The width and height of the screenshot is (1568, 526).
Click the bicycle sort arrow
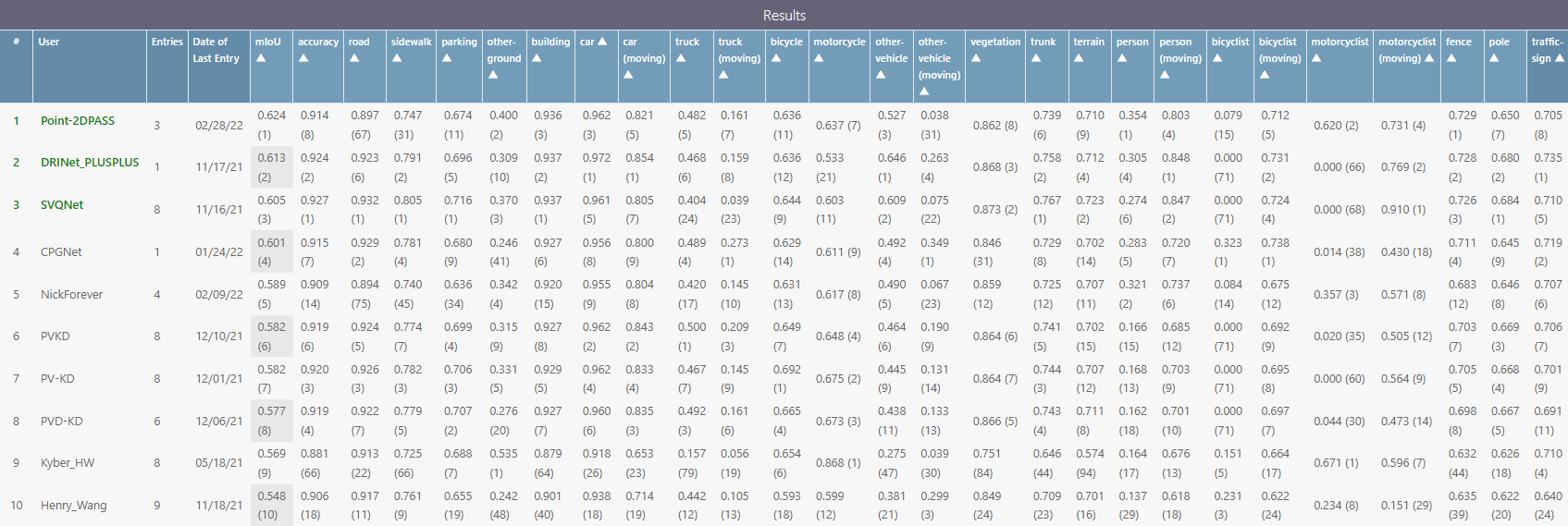point(776,58)
